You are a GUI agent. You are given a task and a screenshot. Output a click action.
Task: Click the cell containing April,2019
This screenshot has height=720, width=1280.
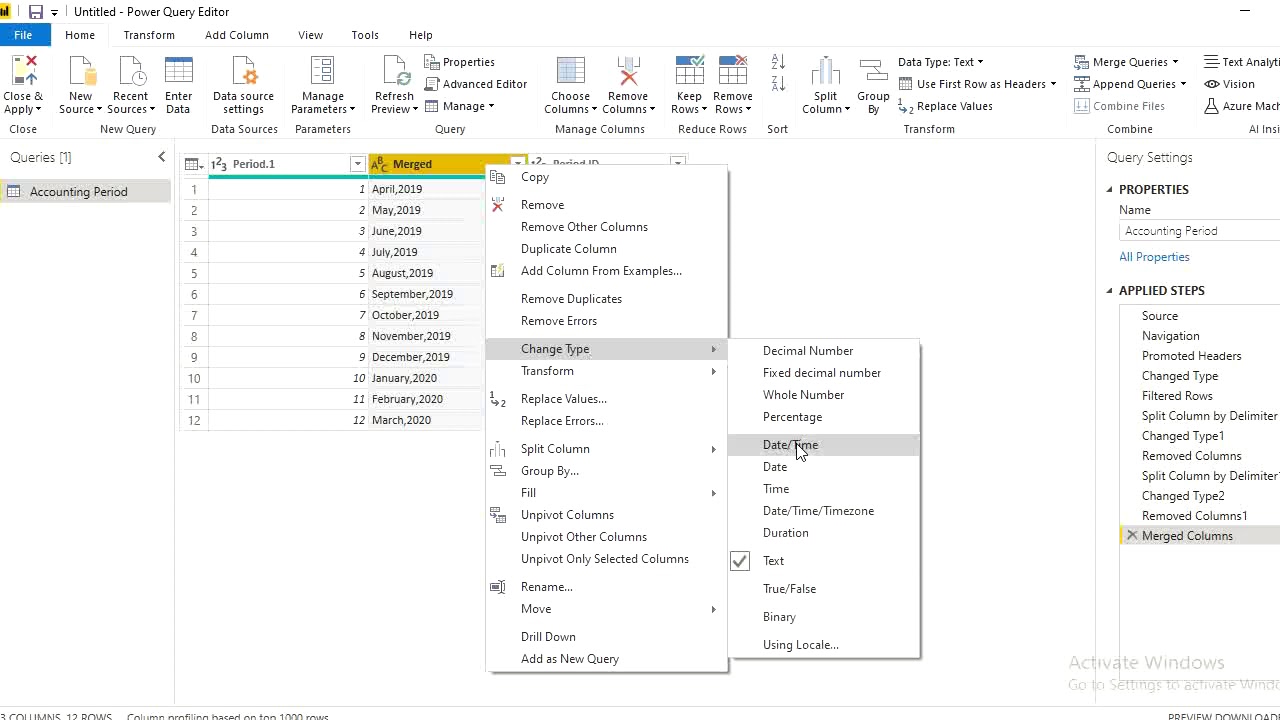pos(427,189)
